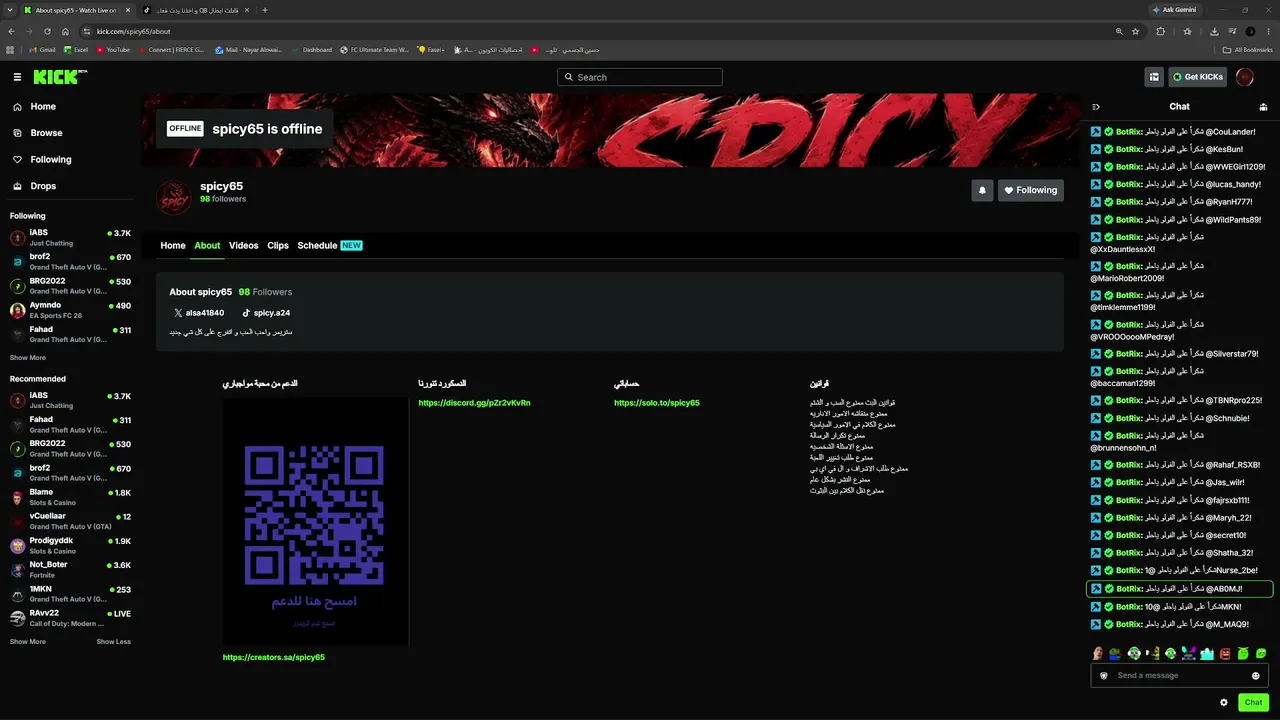
Task: Open the Gmail bookmark
Action: coord(42,49)
